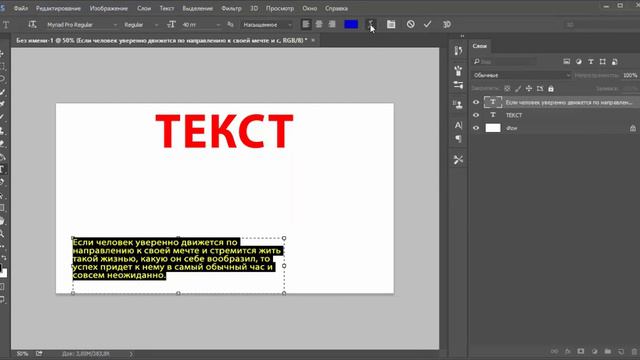This screenshot has height=360, width=640.
Task: Select the Без имени-1 document tab
Action: coord(162,40)
